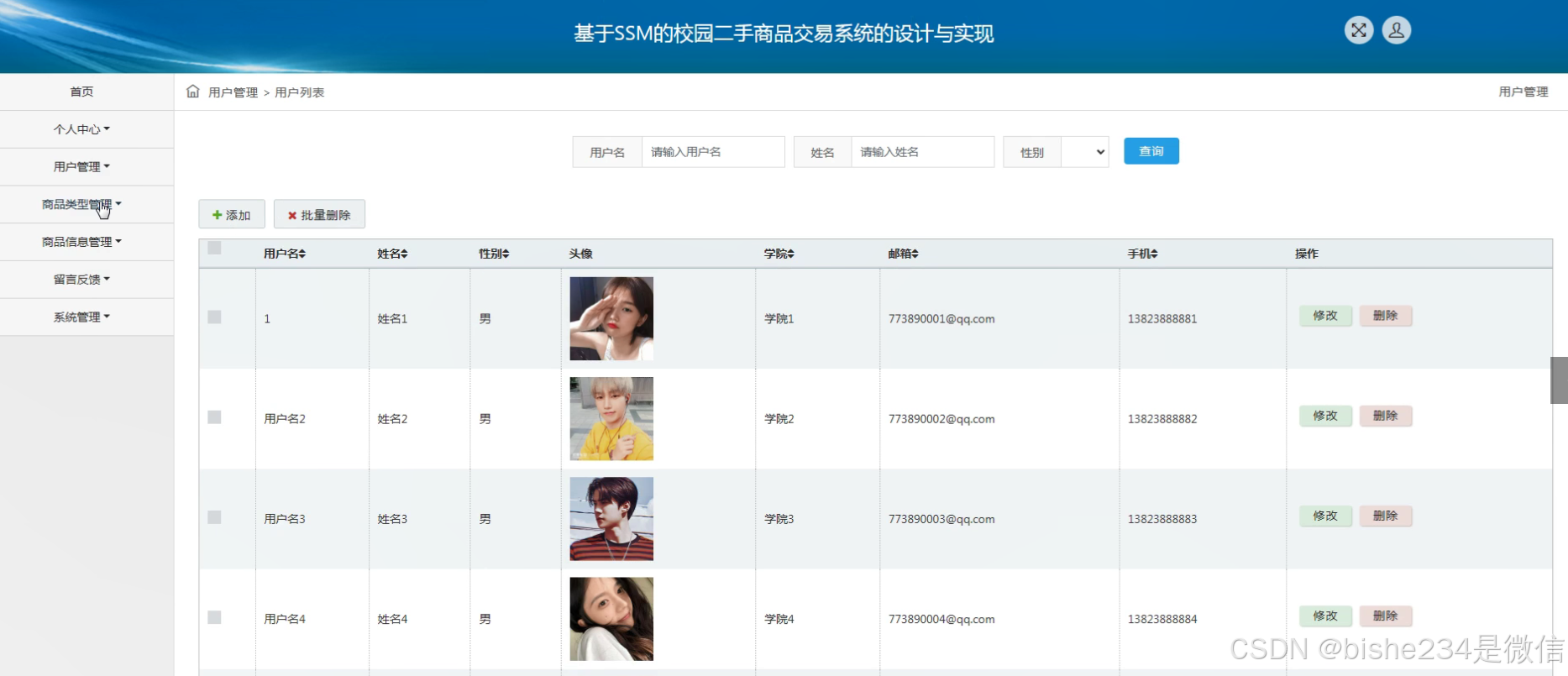Open the 性别 dropdown filter
The height and width of the screenshot is (676, 1568).
(x=1085, y=152)
